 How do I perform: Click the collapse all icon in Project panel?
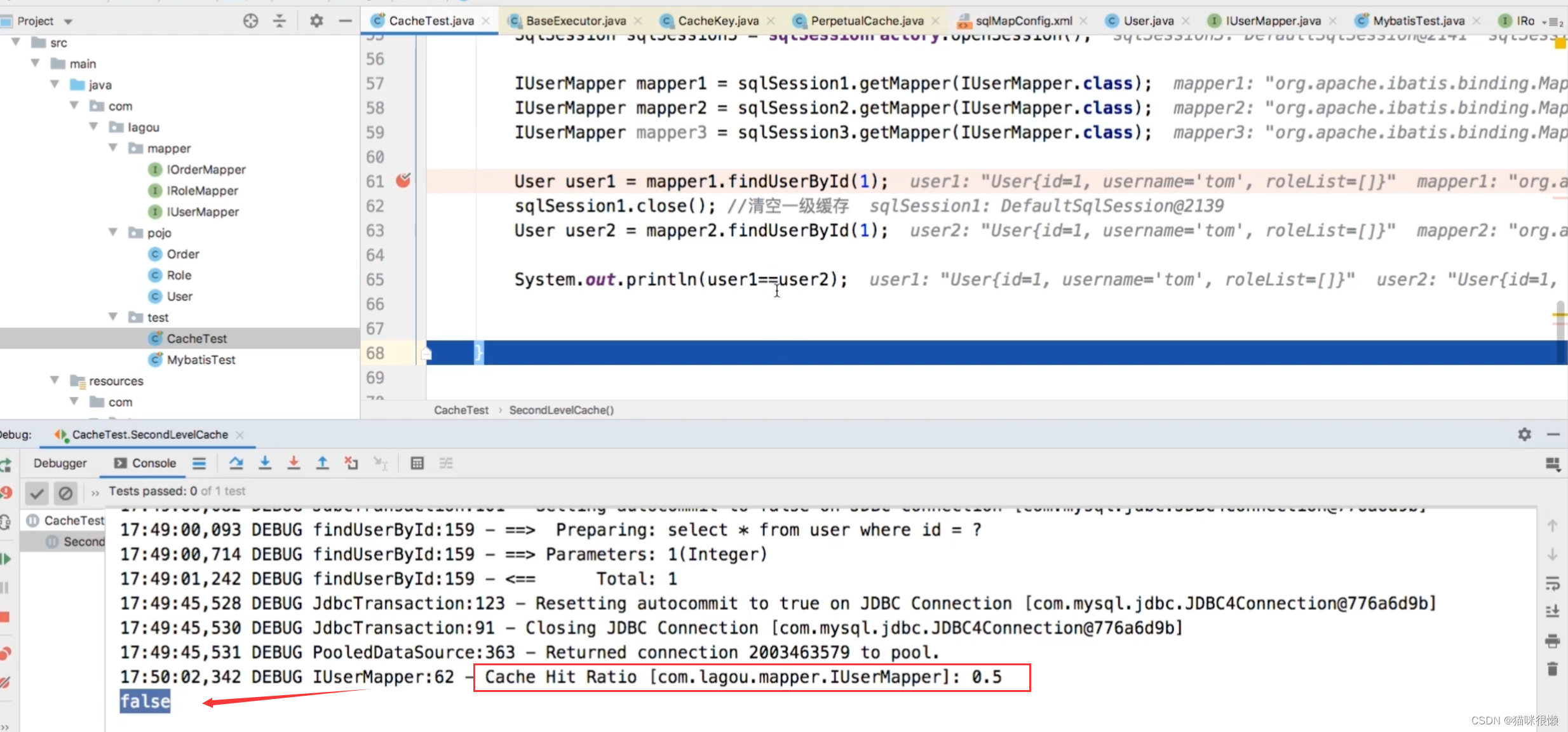(280, 21)
